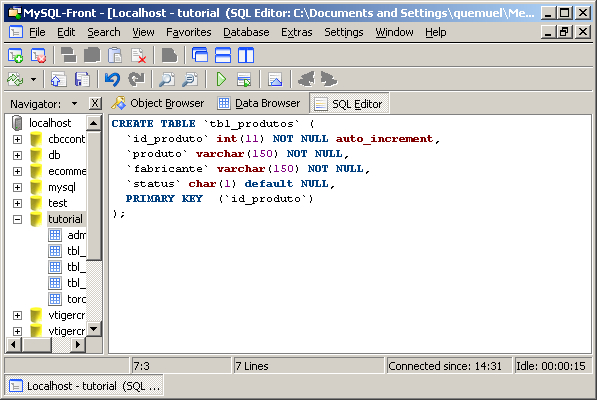Click the Find magnifier icon
This screenshot has height=400, width=597.
tap(167, 80)
